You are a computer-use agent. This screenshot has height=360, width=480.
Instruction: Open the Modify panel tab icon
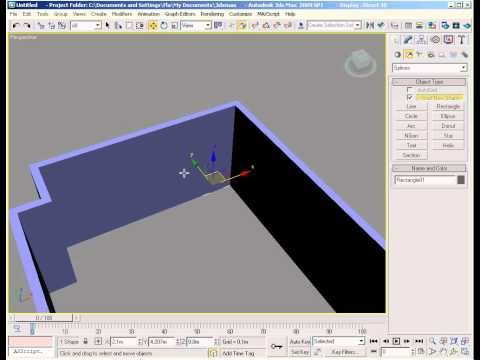coord(408,40)
